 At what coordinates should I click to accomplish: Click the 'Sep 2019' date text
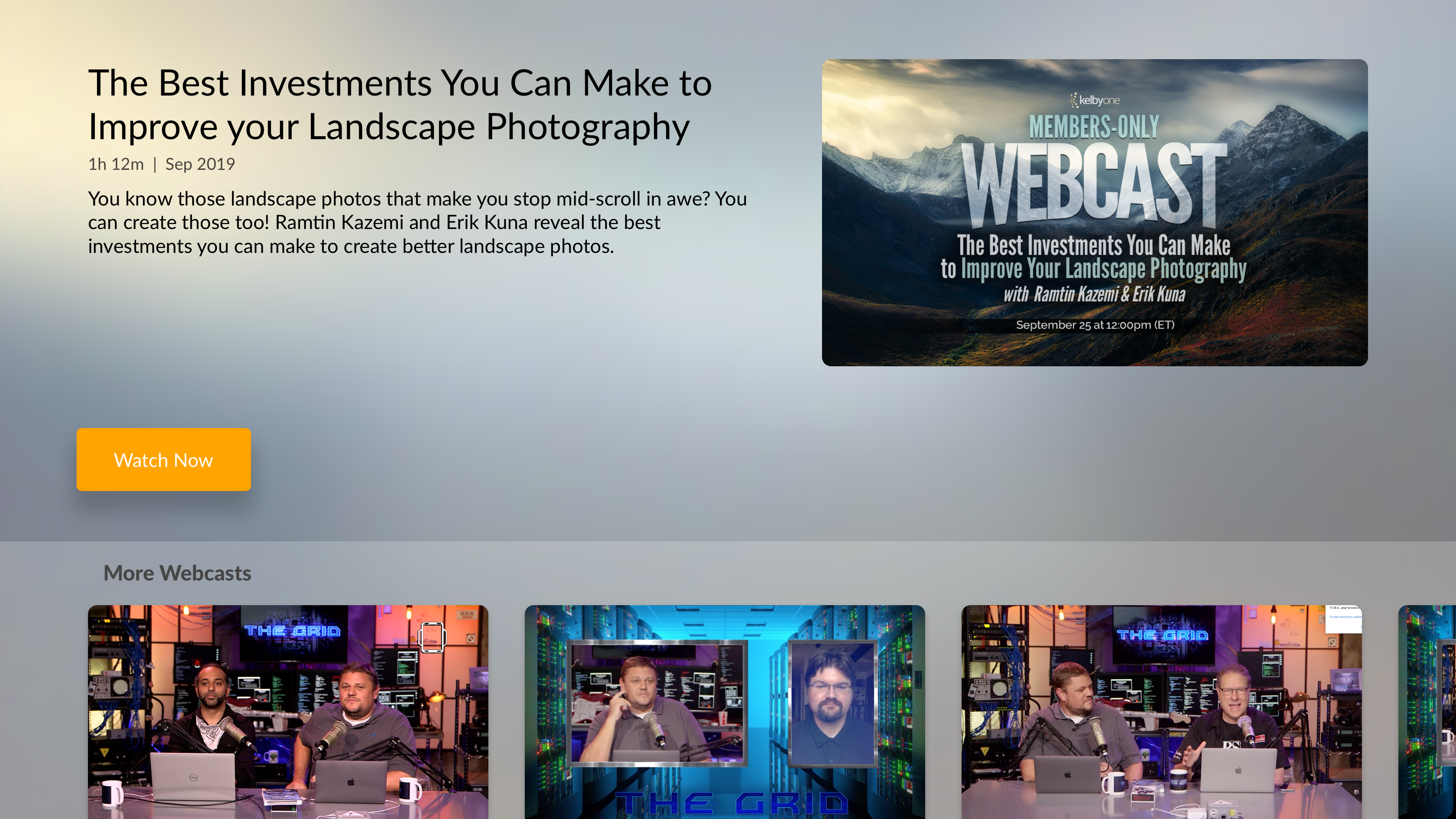coord(200,164)
